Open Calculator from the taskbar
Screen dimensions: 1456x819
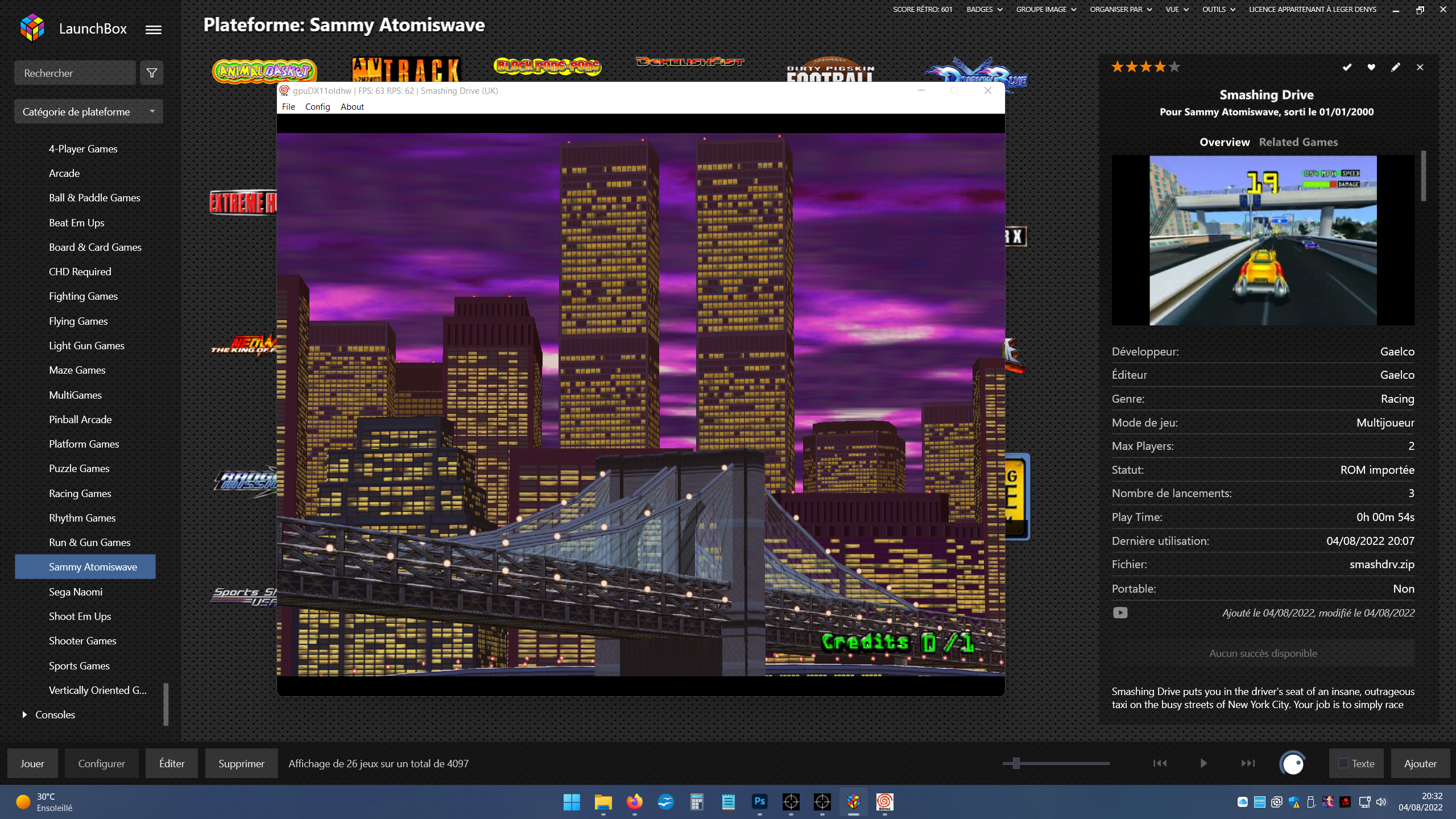697,802
